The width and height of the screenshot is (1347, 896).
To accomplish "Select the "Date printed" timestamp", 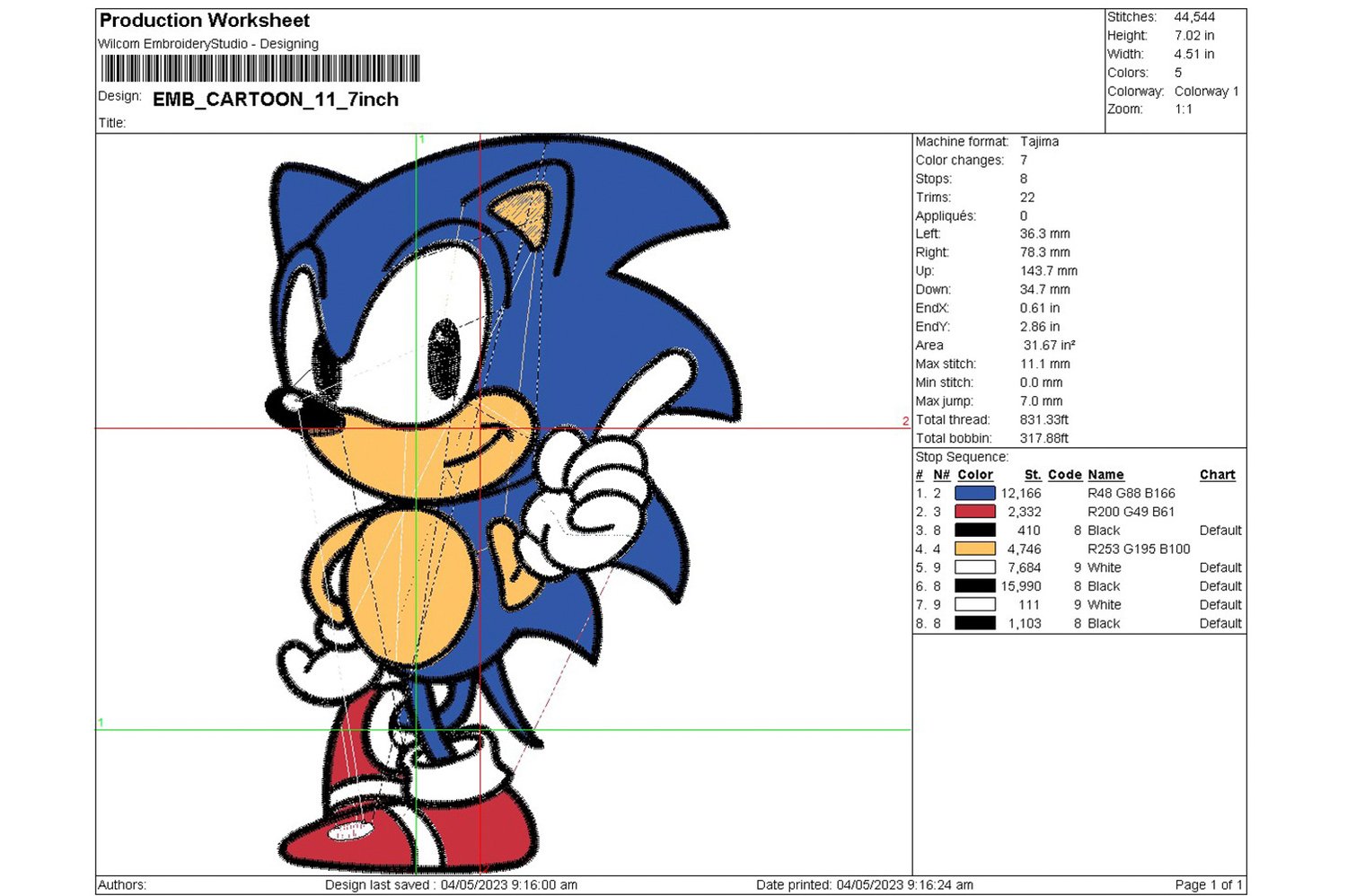I will pyautogui.click(x=865, y=885).
